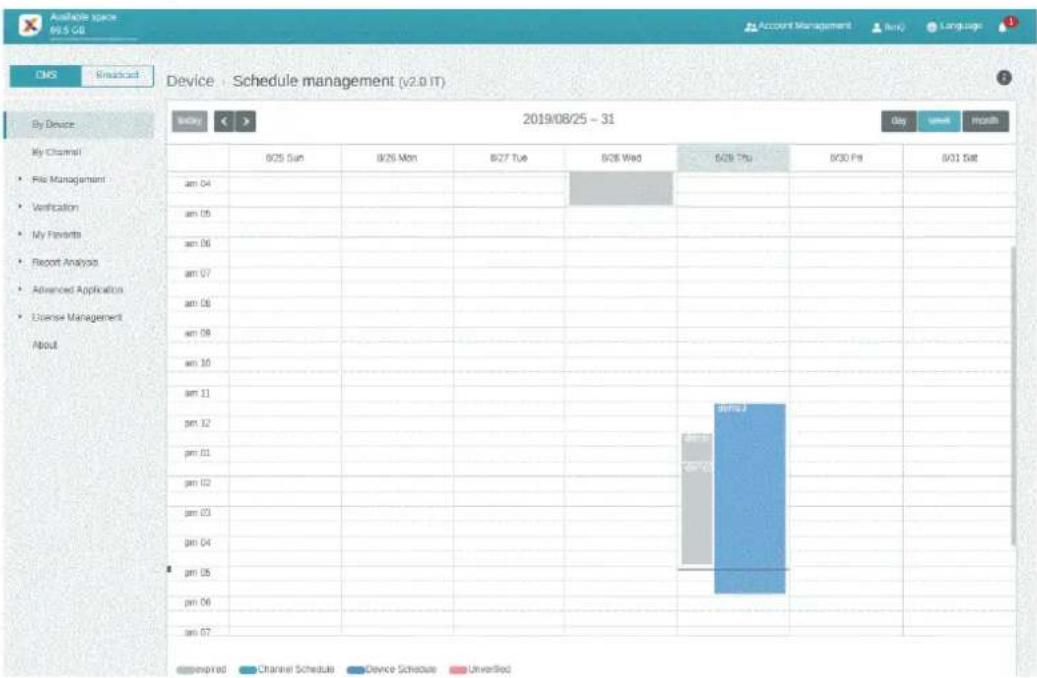Expand Verification in the sidebar

tap(55, 207)
